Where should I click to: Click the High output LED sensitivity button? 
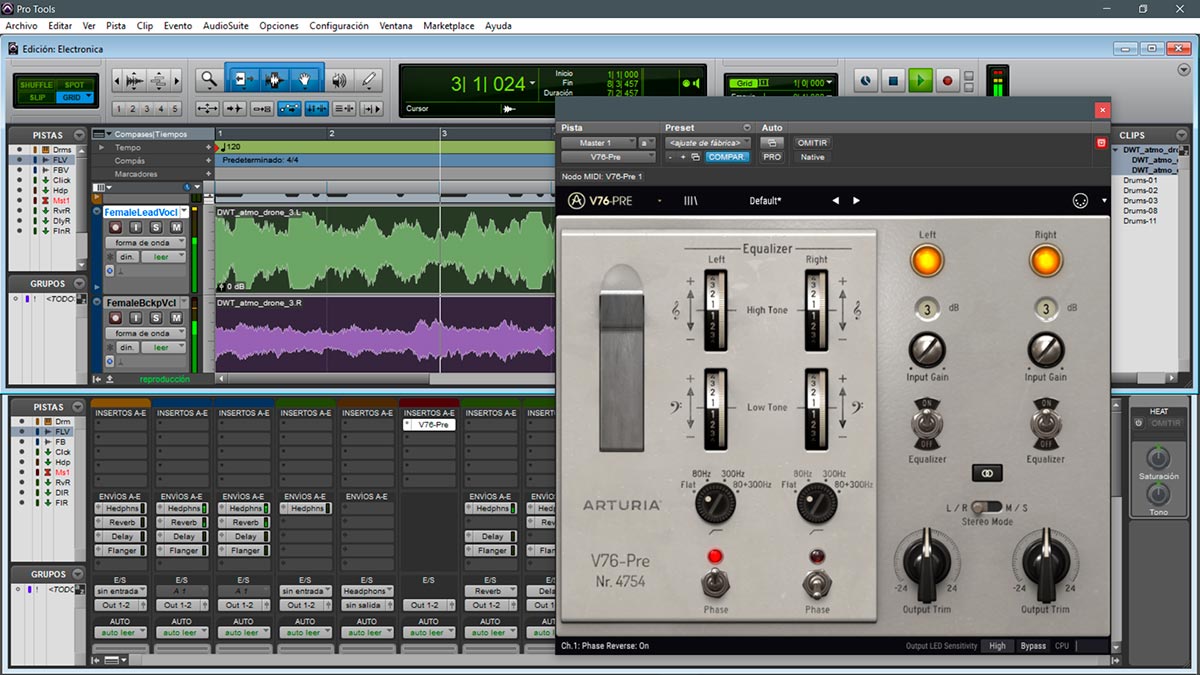pos(997,646)
